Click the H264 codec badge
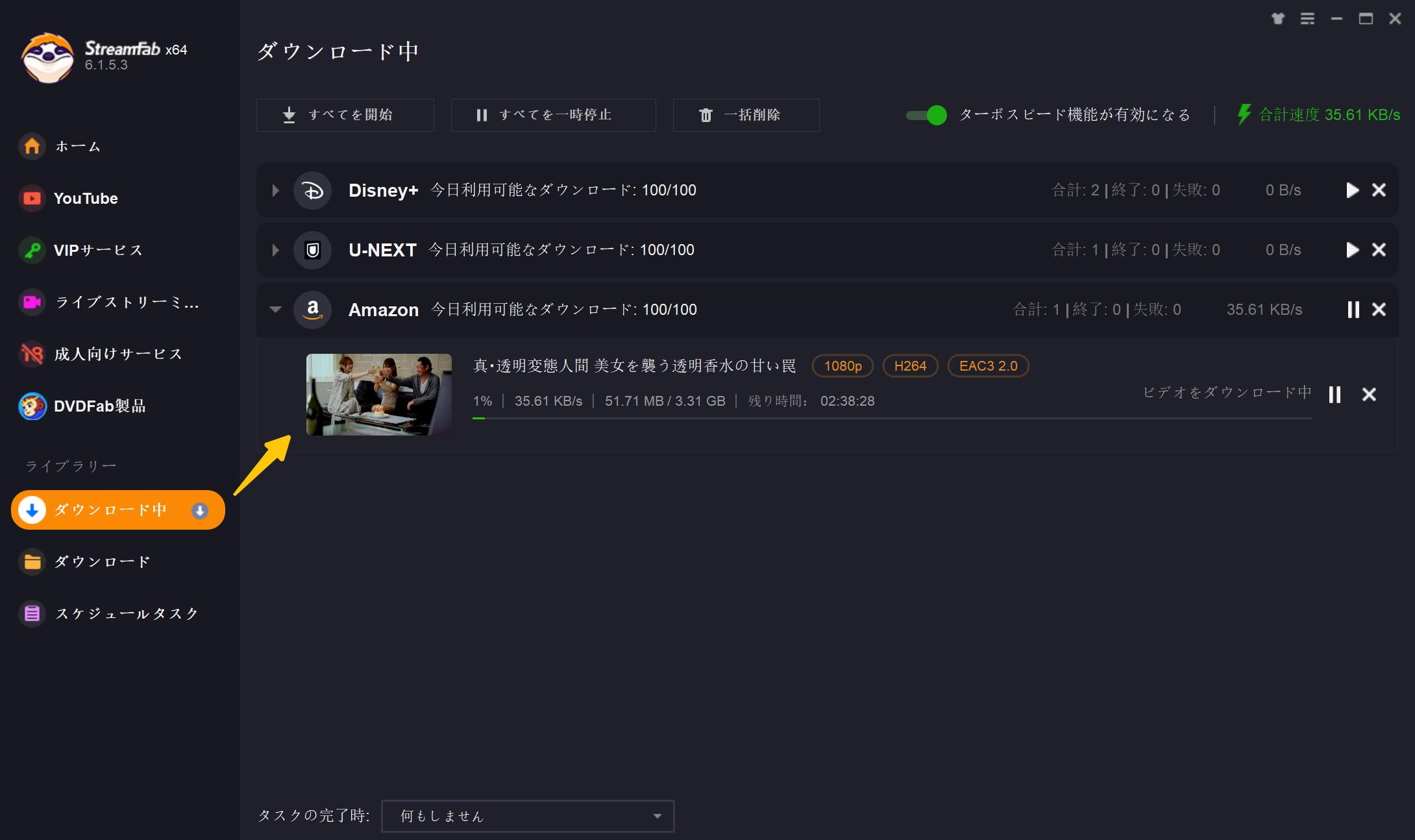 tap(910, 366)
